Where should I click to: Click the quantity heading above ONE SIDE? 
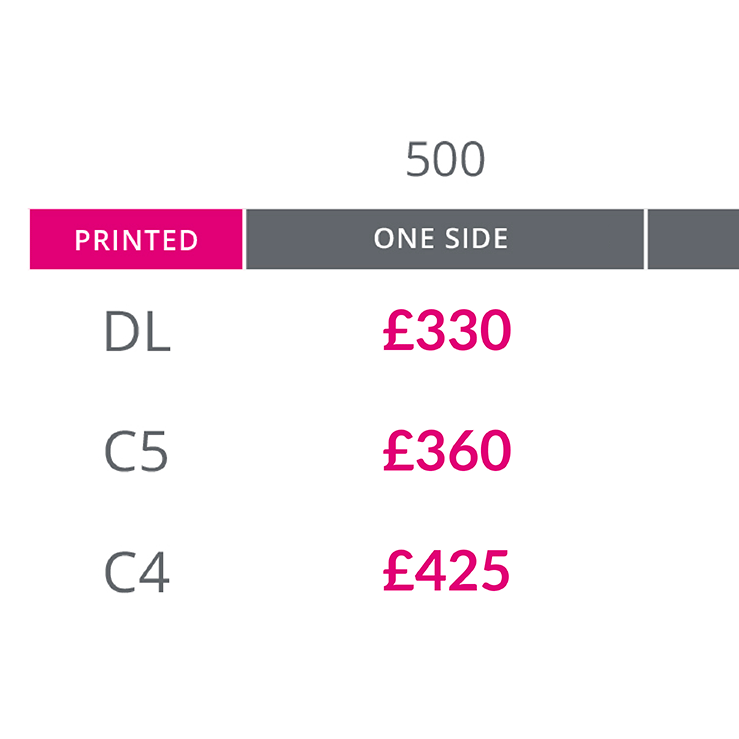[445, 159]
